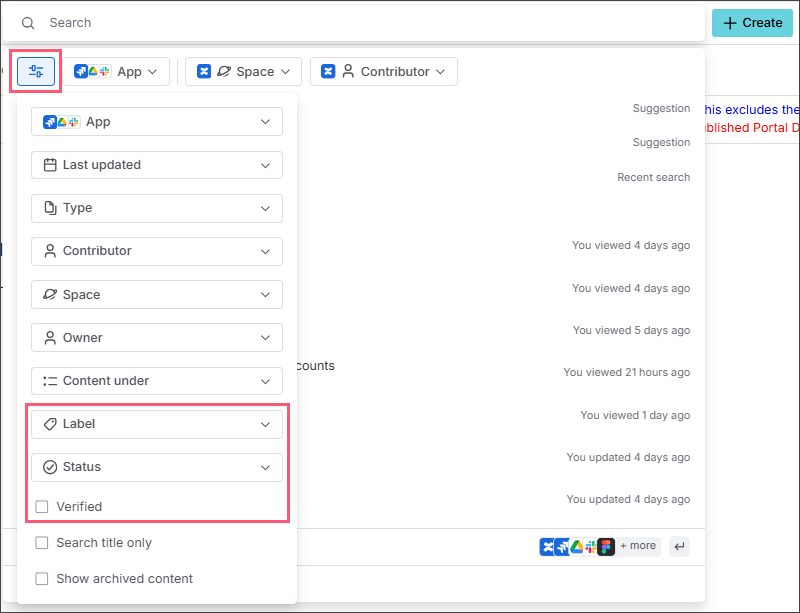Screen dimensions: 800x613
Task: Expand the Contributor filter in the panel
Action: click(157, 251)
